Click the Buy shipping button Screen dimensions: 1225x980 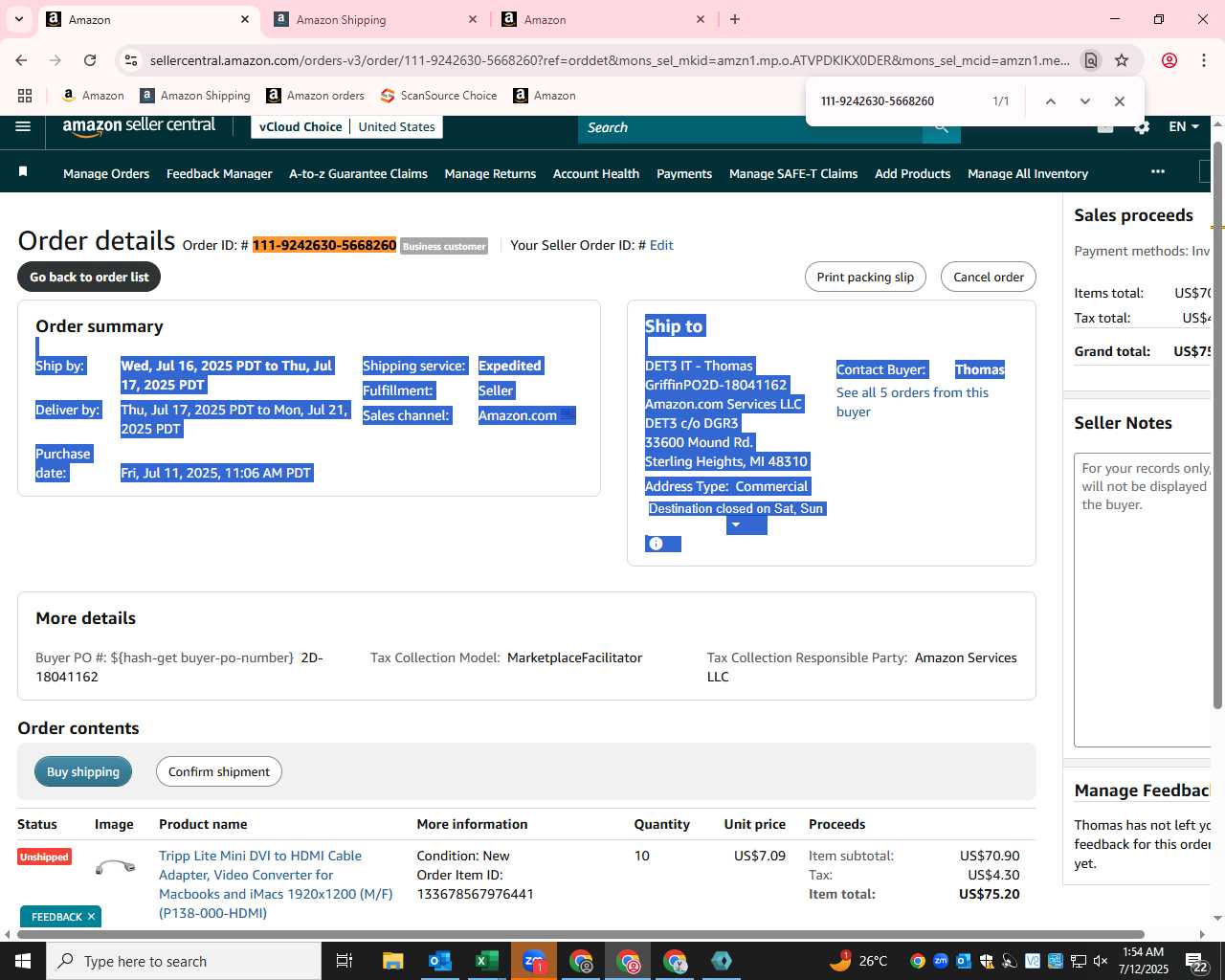[x=83, y=771]
